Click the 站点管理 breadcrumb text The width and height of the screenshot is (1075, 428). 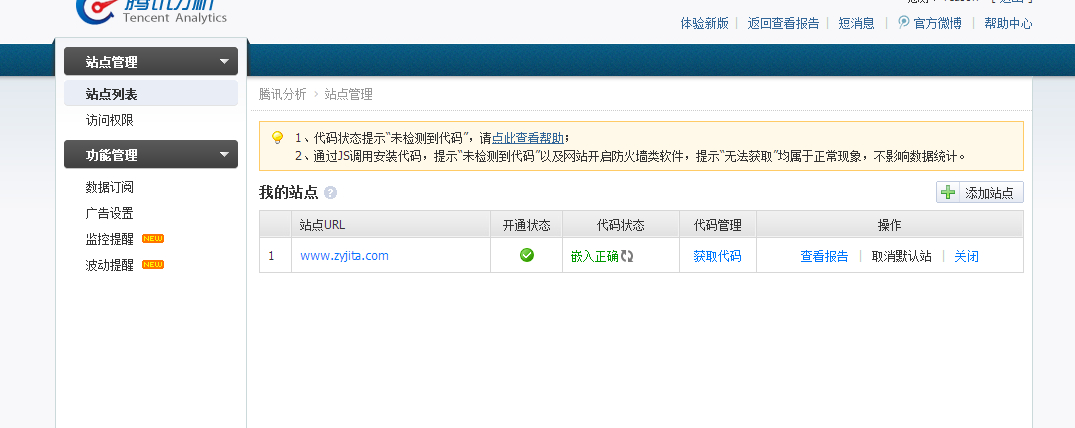[348, 95]
